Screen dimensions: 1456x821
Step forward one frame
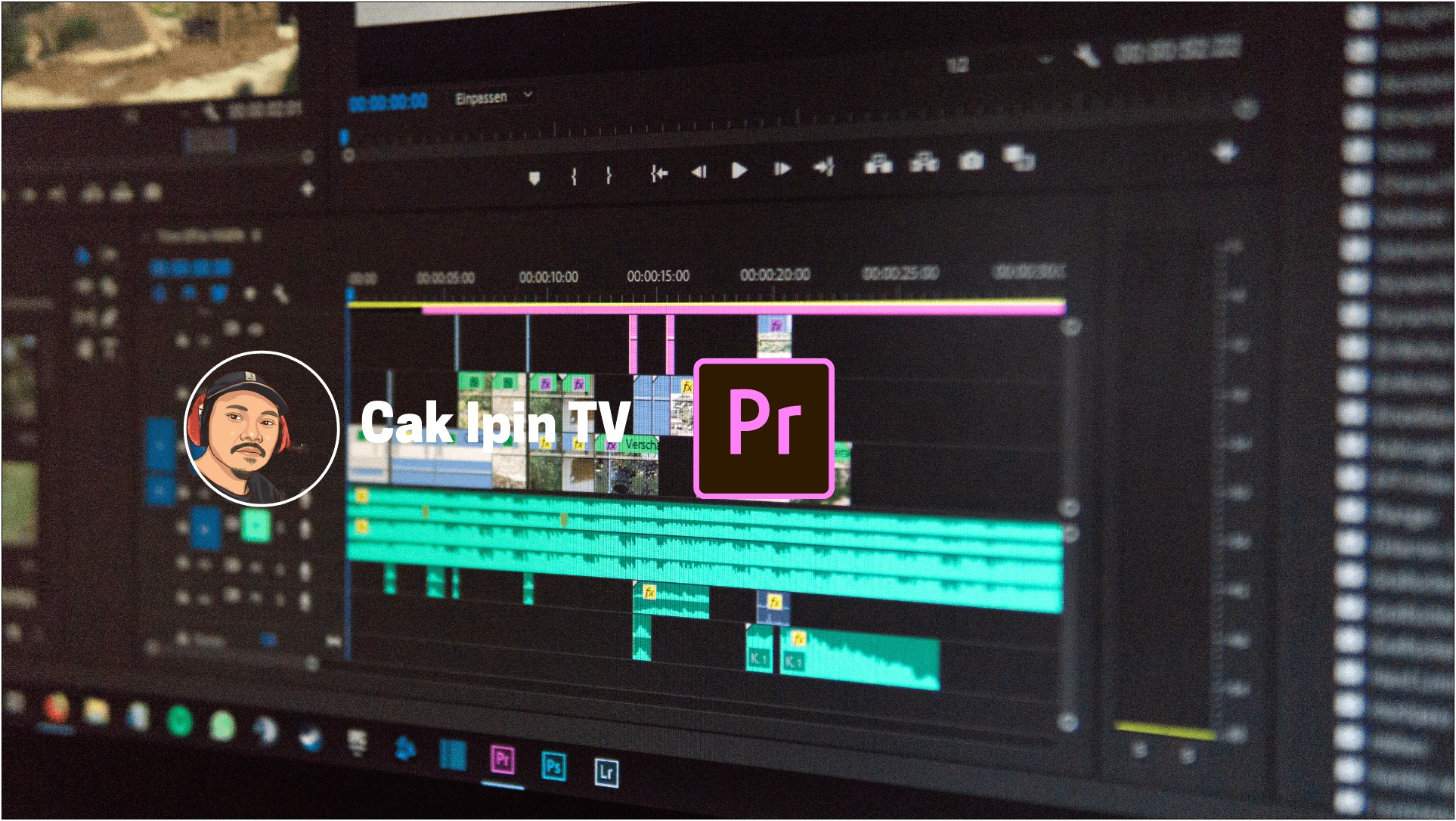(x=782, y=168)
